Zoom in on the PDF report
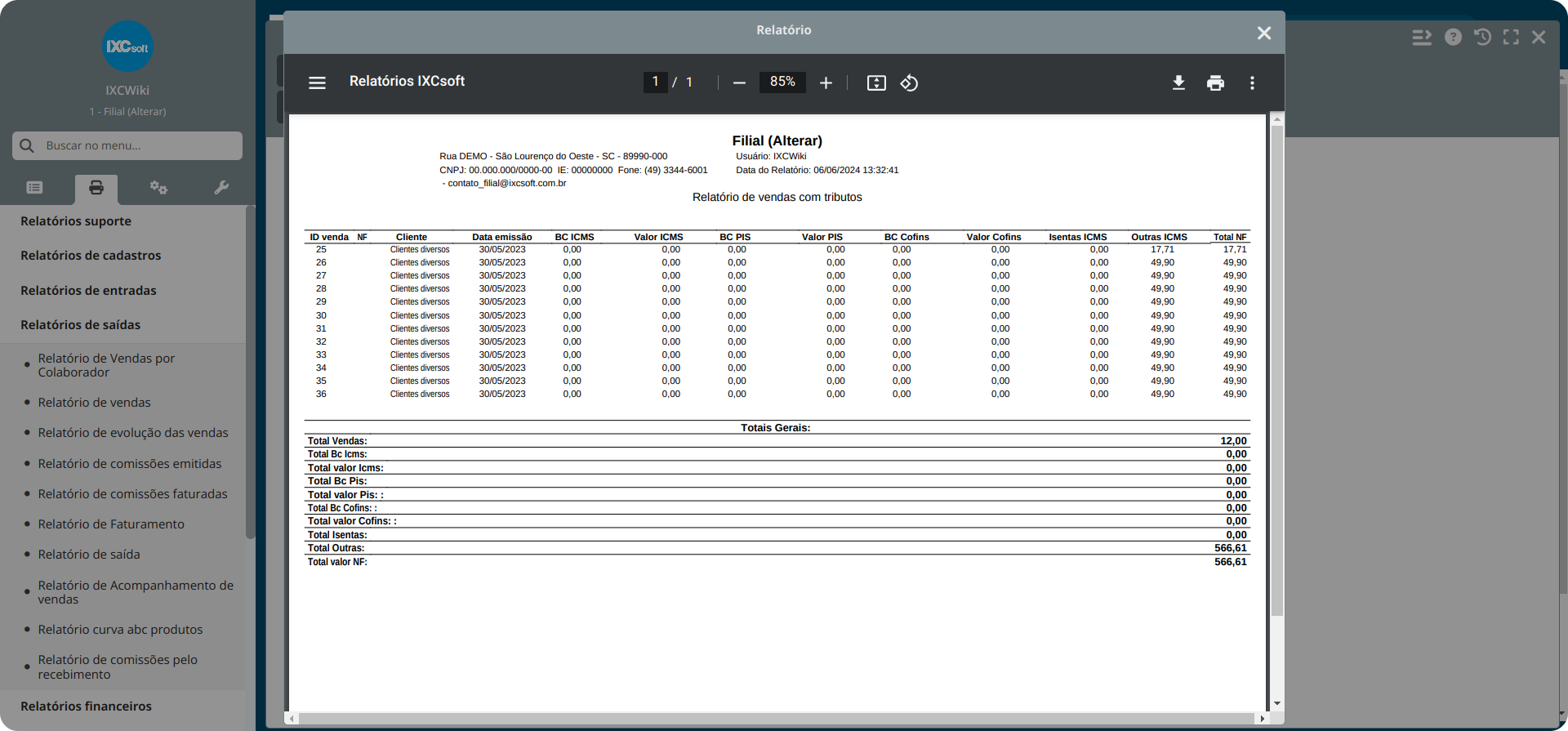The height and width of the screenshot is (731, 1568). tap(826, 82)
